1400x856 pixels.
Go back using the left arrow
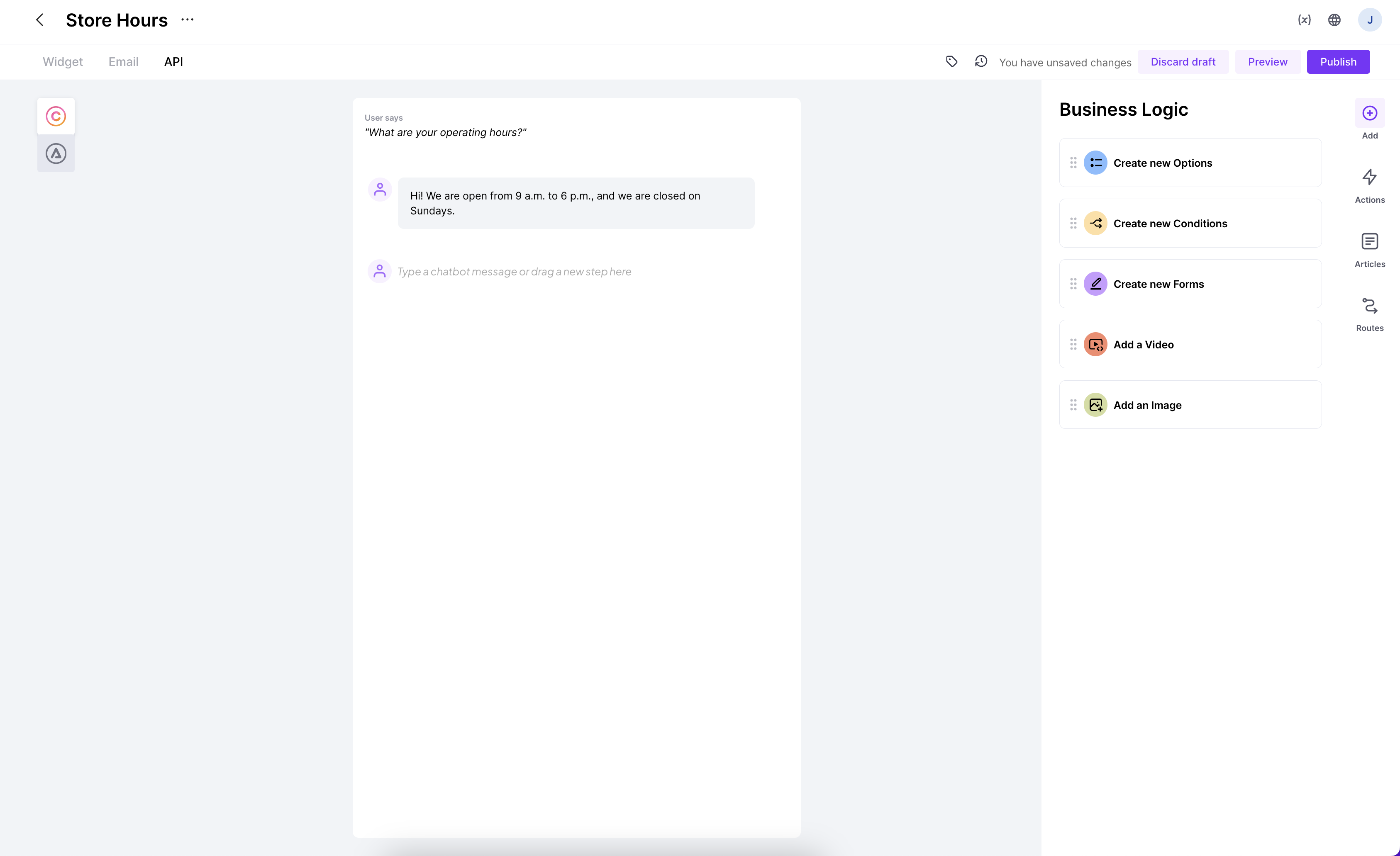(x=40, y=20)
